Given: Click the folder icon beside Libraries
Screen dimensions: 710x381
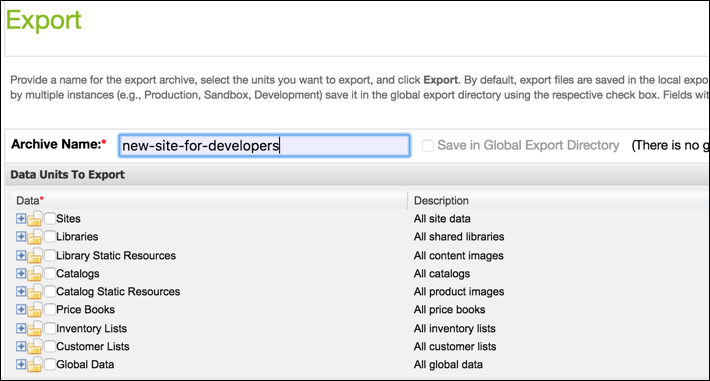Looking at the screenshot, I should (34, 237).
